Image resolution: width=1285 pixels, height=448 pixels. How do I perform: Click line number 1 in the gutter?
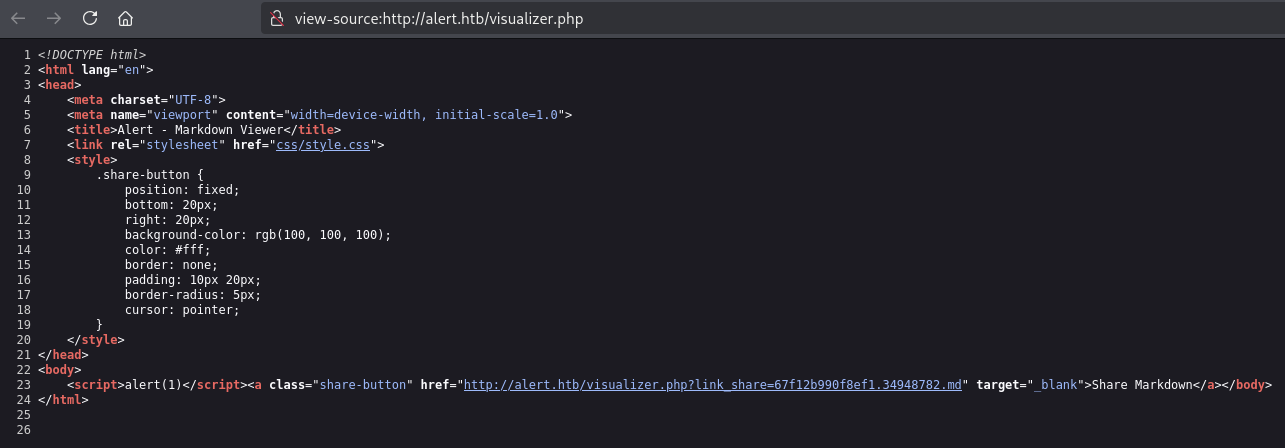[28, 55]
